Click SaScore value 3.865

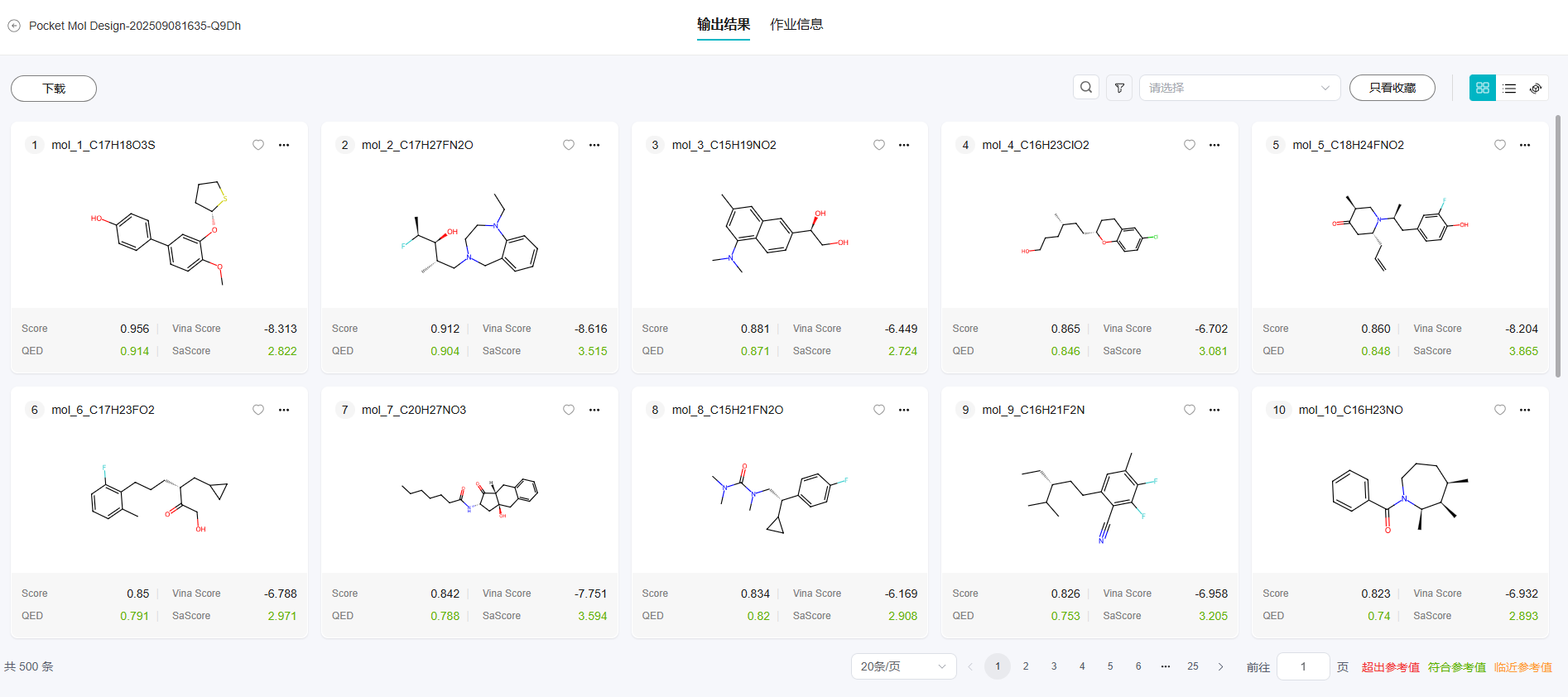(x=1523, y=351)
